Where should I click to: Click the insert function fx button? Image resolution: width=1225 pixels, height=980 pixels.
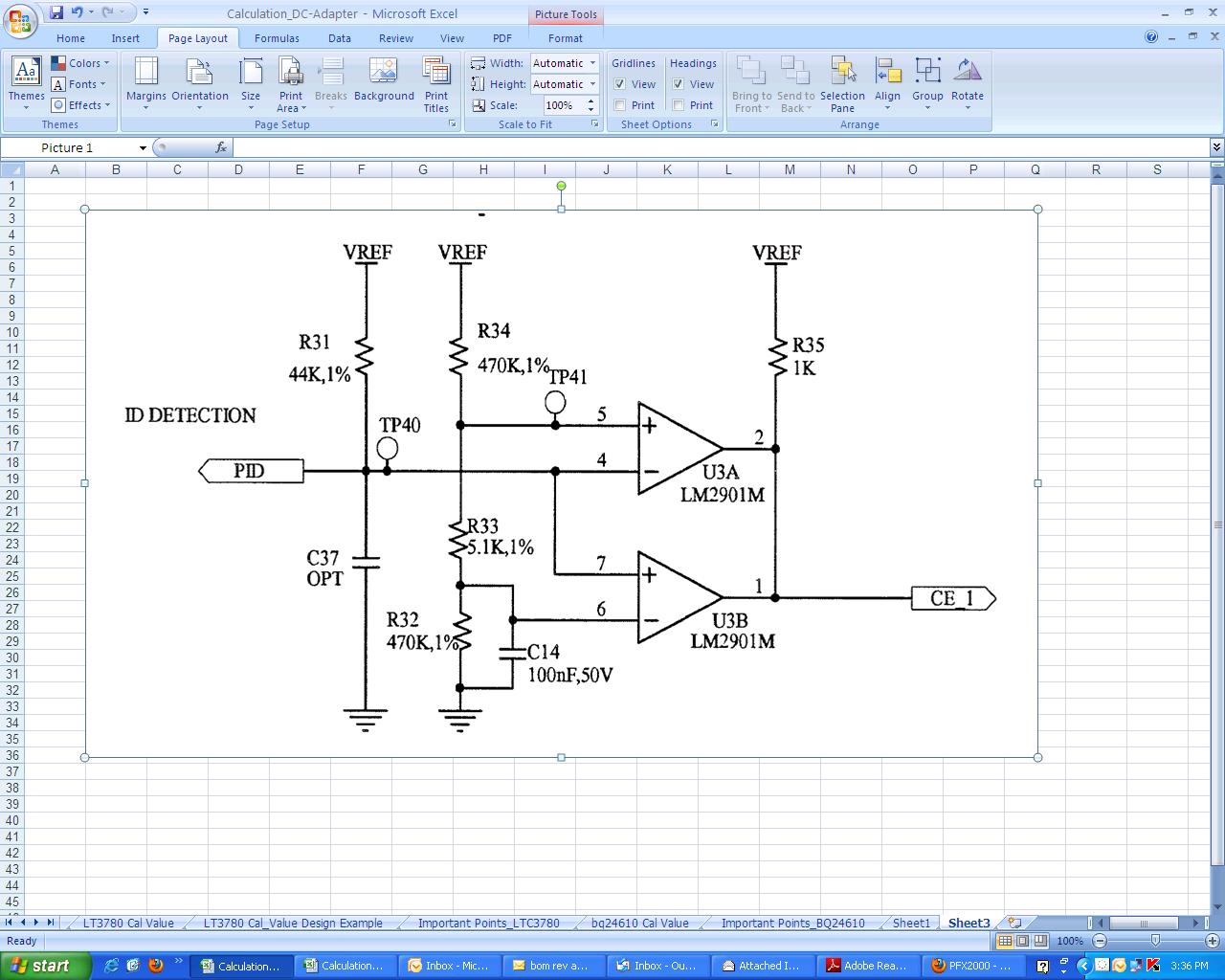click(x=221, y=147)
